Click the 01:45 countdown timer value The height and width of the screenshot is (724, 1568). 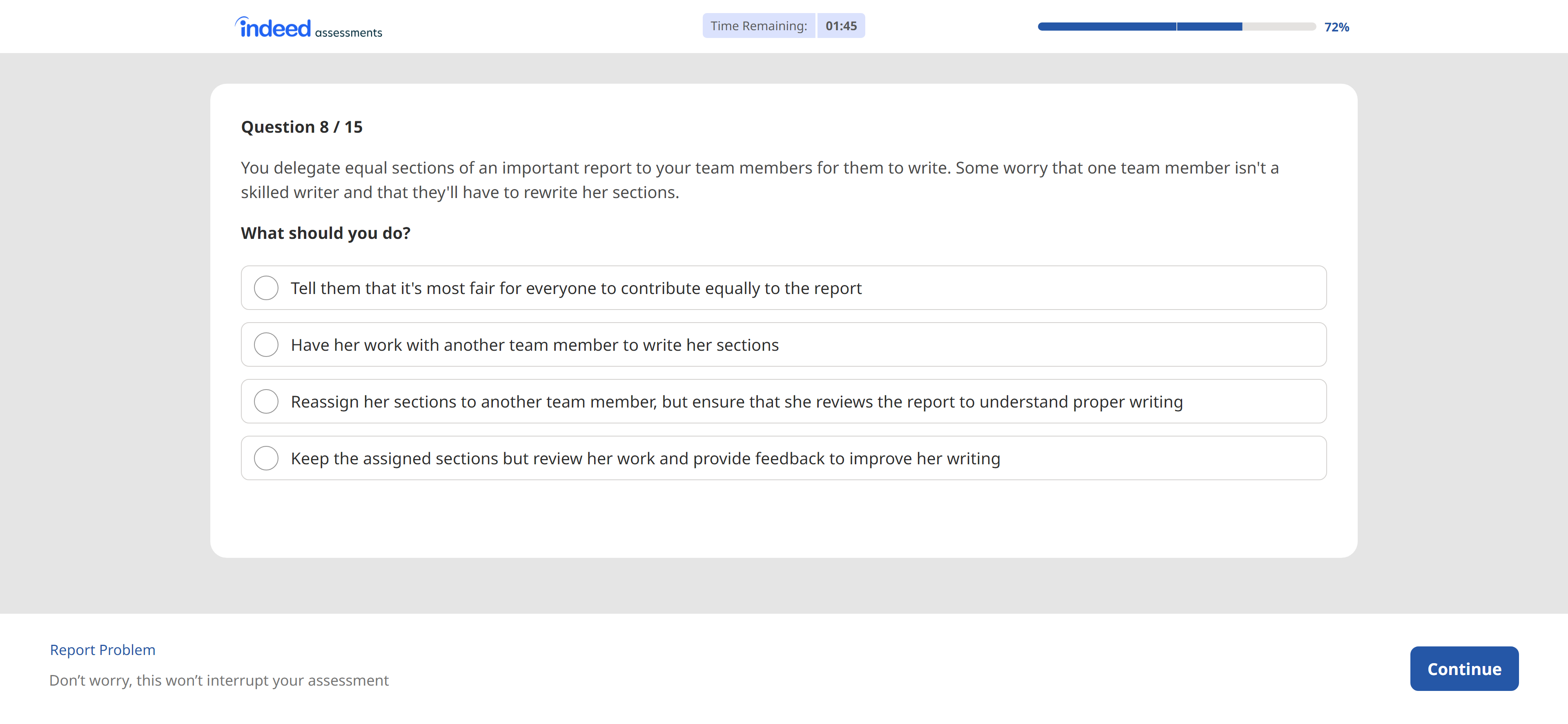click(x=841, y=26)
